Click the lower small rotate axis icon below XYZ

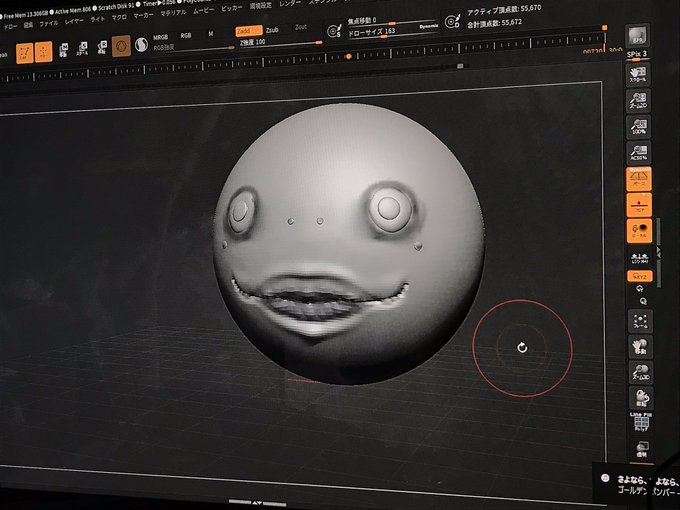643,301
